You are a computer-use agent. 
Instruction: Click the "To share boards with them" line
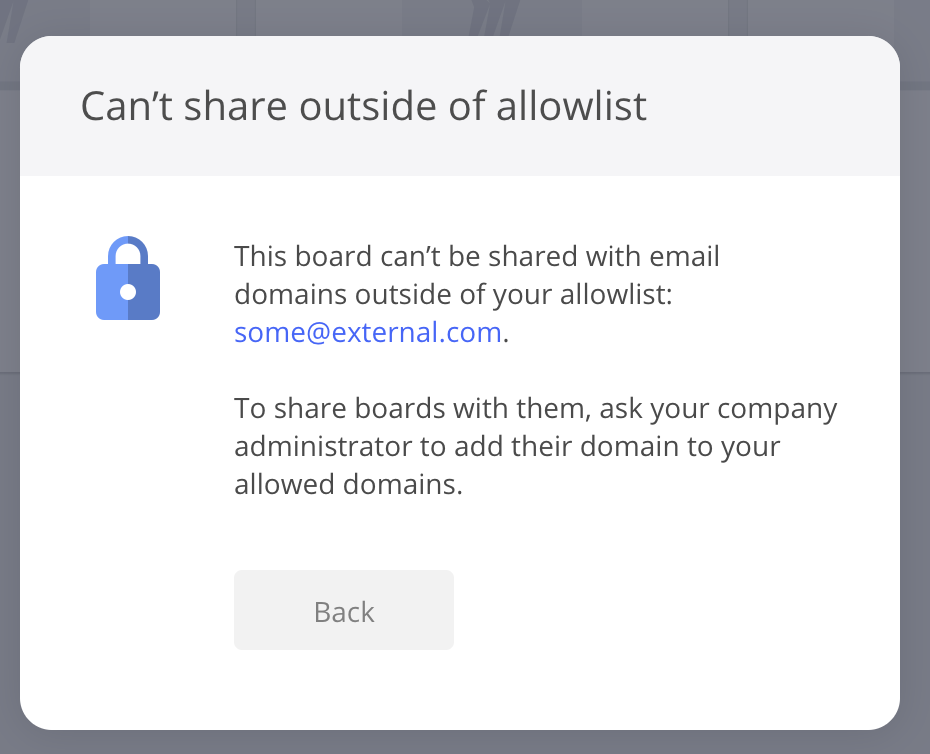535,409
